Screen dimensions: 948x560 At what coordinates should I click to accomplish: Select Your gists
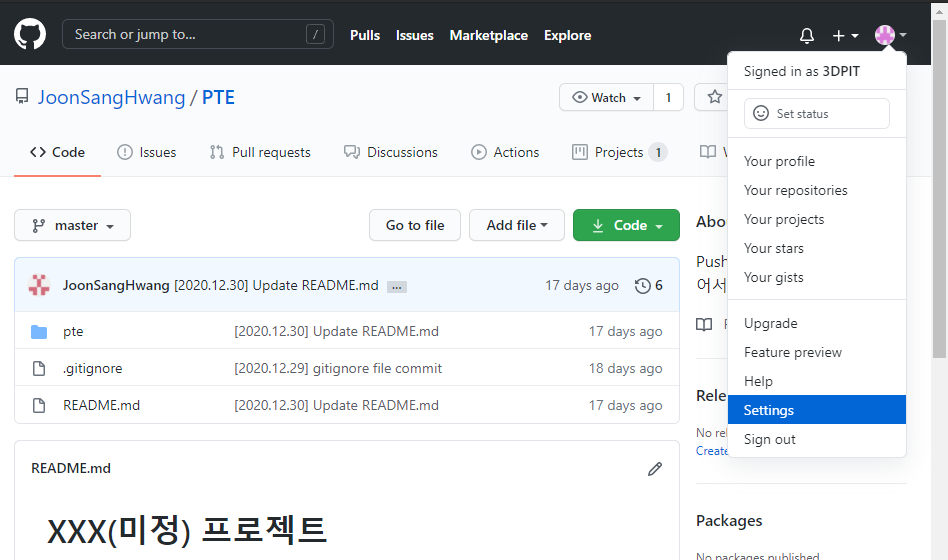[x=817, y=278]
